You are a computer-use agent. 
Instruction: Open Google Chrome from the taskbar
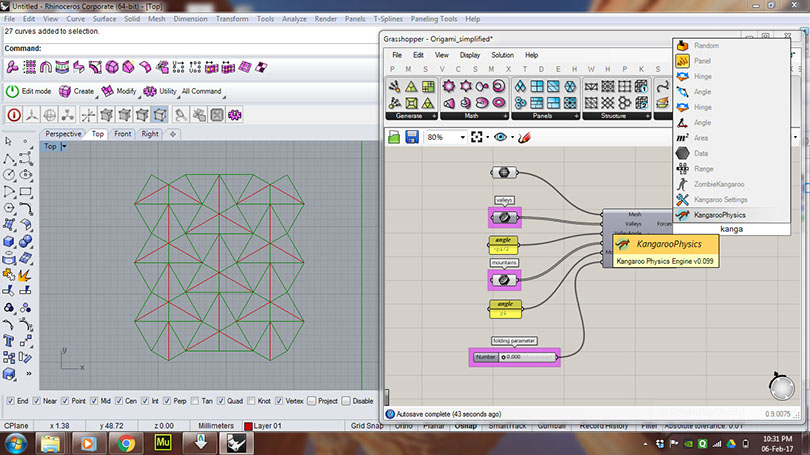pyautogui.click(x=126, y=443)
